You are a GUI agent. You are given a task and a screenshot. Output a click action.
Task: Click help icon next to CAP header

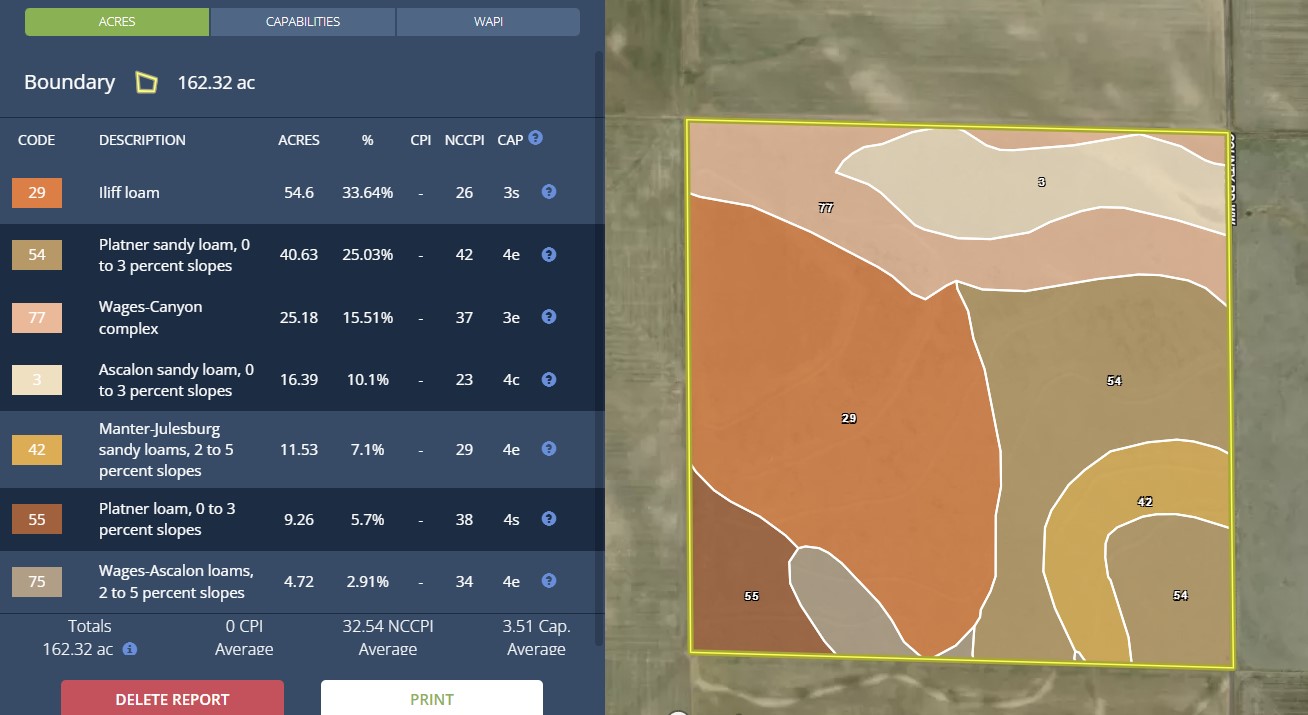[x=535, y=138]
